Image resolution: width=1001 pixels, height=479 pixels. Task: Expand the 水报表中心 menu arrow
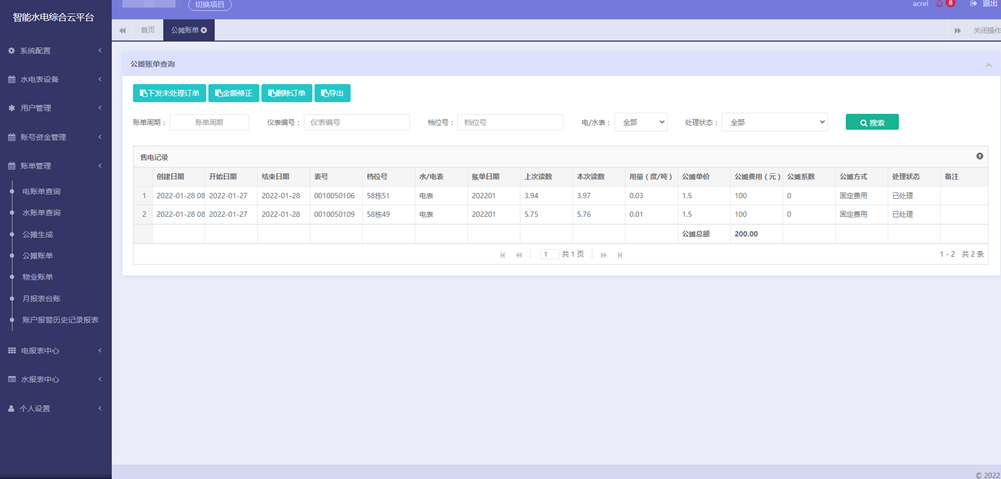point(100,379)
